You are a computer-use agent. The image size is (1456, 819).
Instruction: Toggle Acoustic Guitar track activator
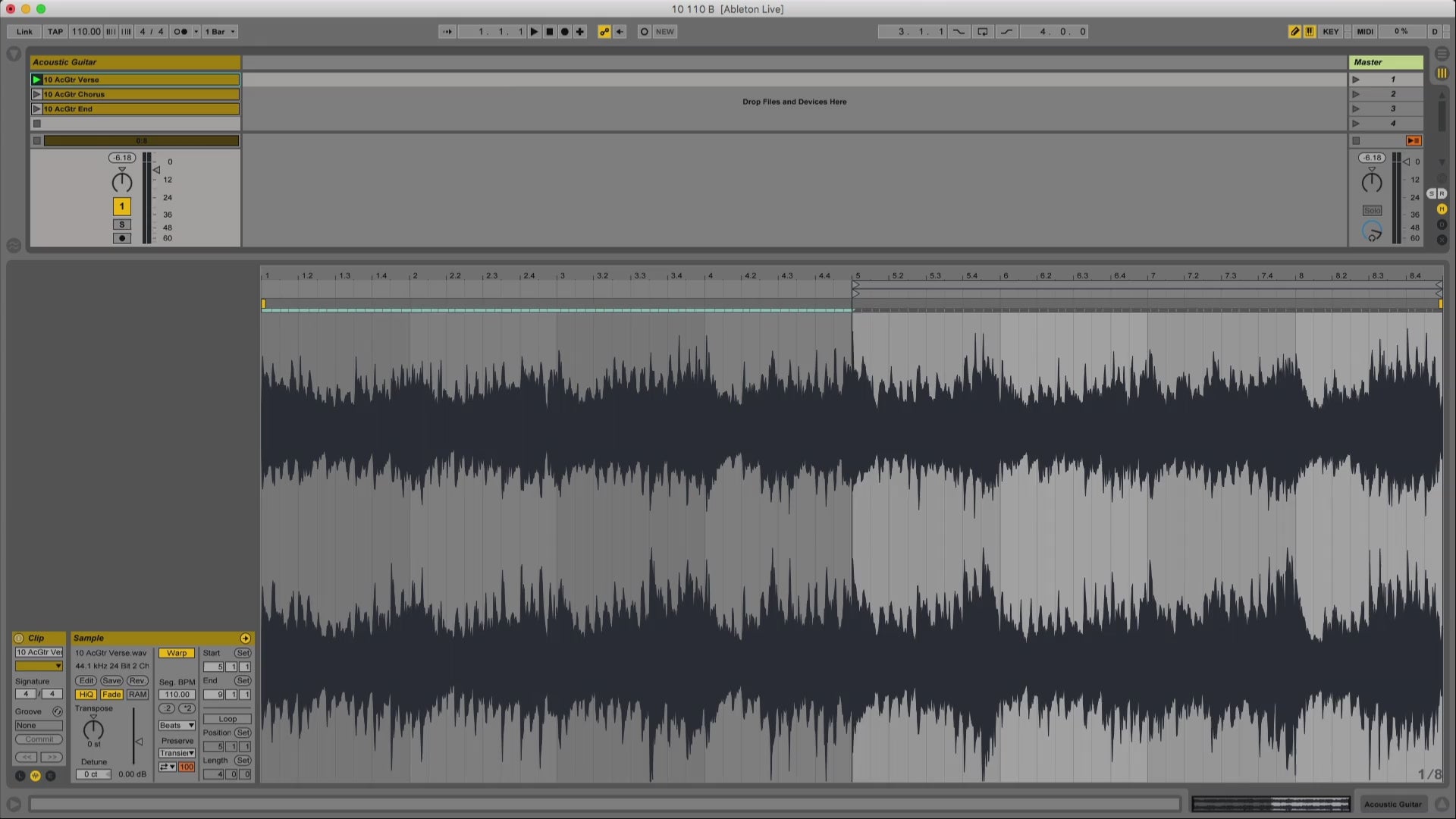tap(121, 206)
